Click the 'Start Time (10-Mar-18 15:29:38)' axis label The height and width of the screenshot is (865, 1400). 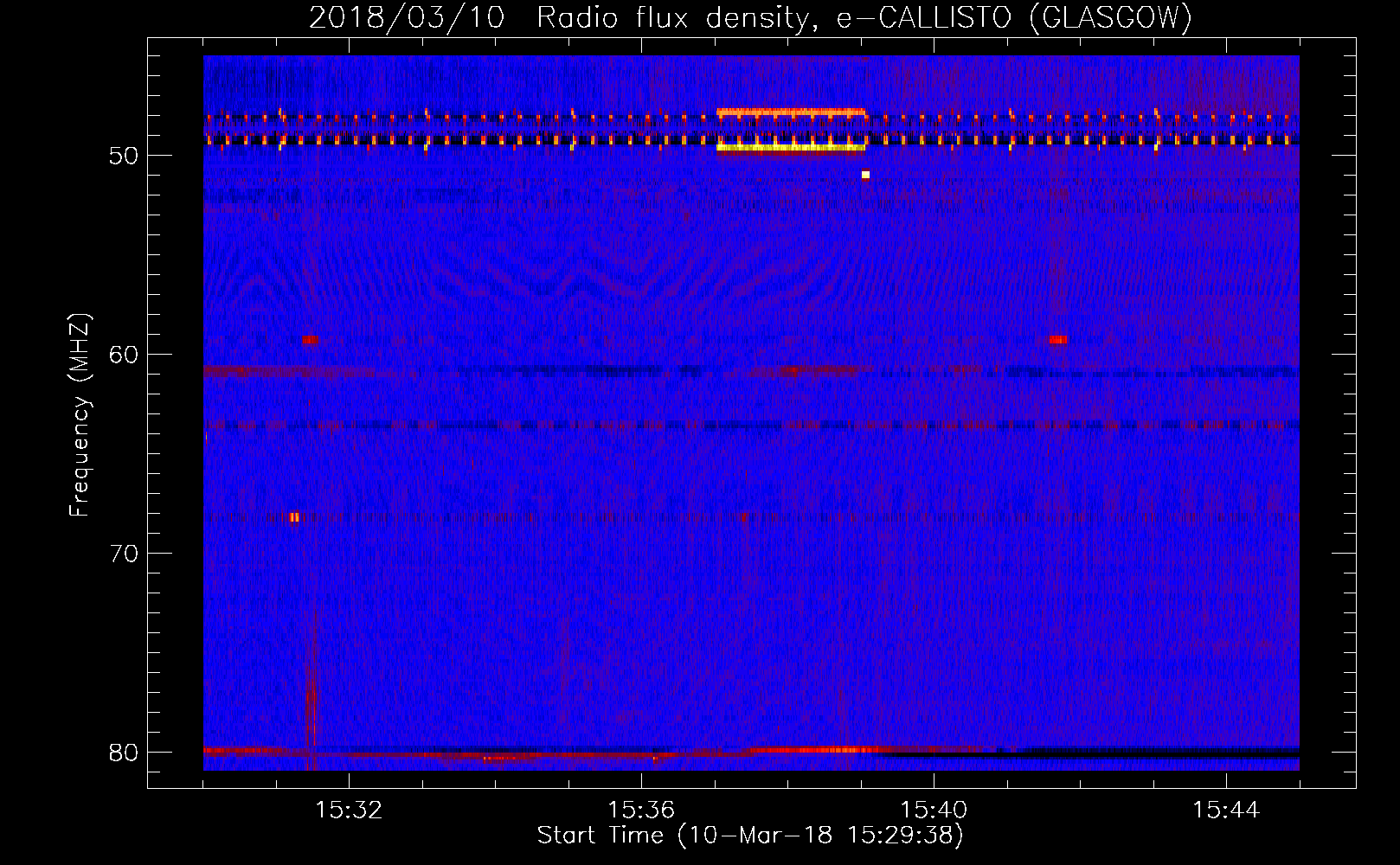tap(750, 836)
